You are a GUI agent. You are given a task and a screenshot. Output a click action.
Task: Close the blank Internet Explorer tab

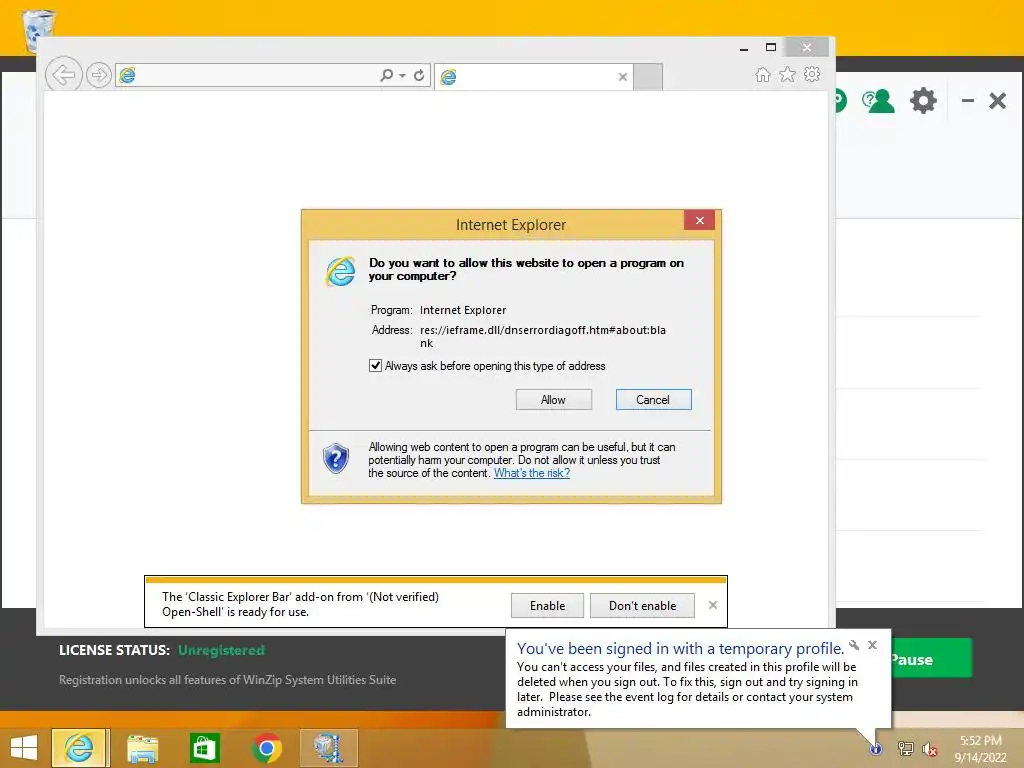[622, 77]
